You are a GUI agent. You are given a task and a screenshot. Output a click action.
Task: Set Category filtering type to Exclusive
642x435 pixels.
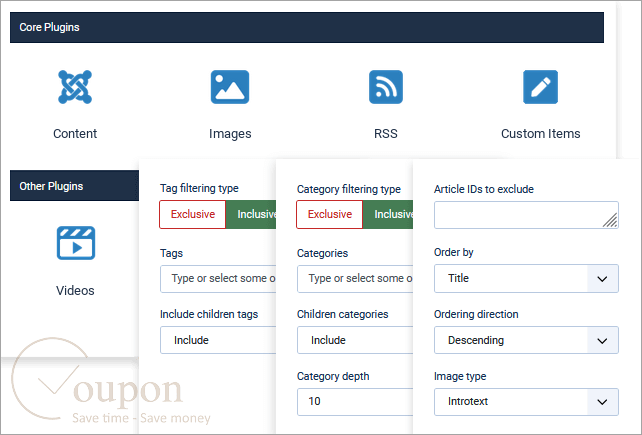(x=330, y=214)
